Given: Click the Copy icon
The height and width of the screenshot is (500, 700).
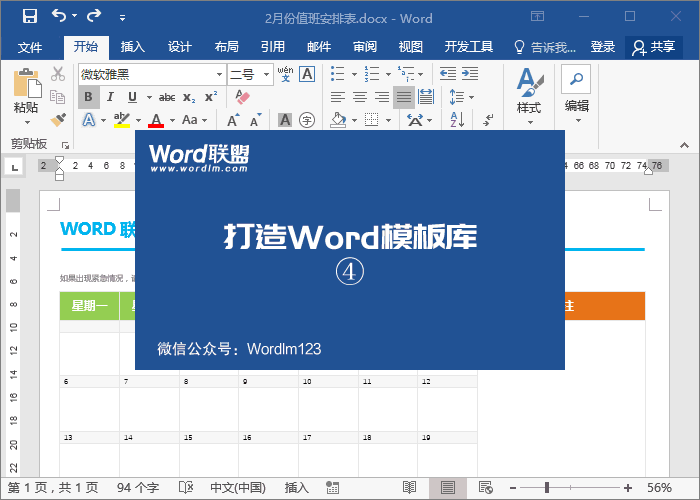Looking at the screenshot, I should (58, 97).
